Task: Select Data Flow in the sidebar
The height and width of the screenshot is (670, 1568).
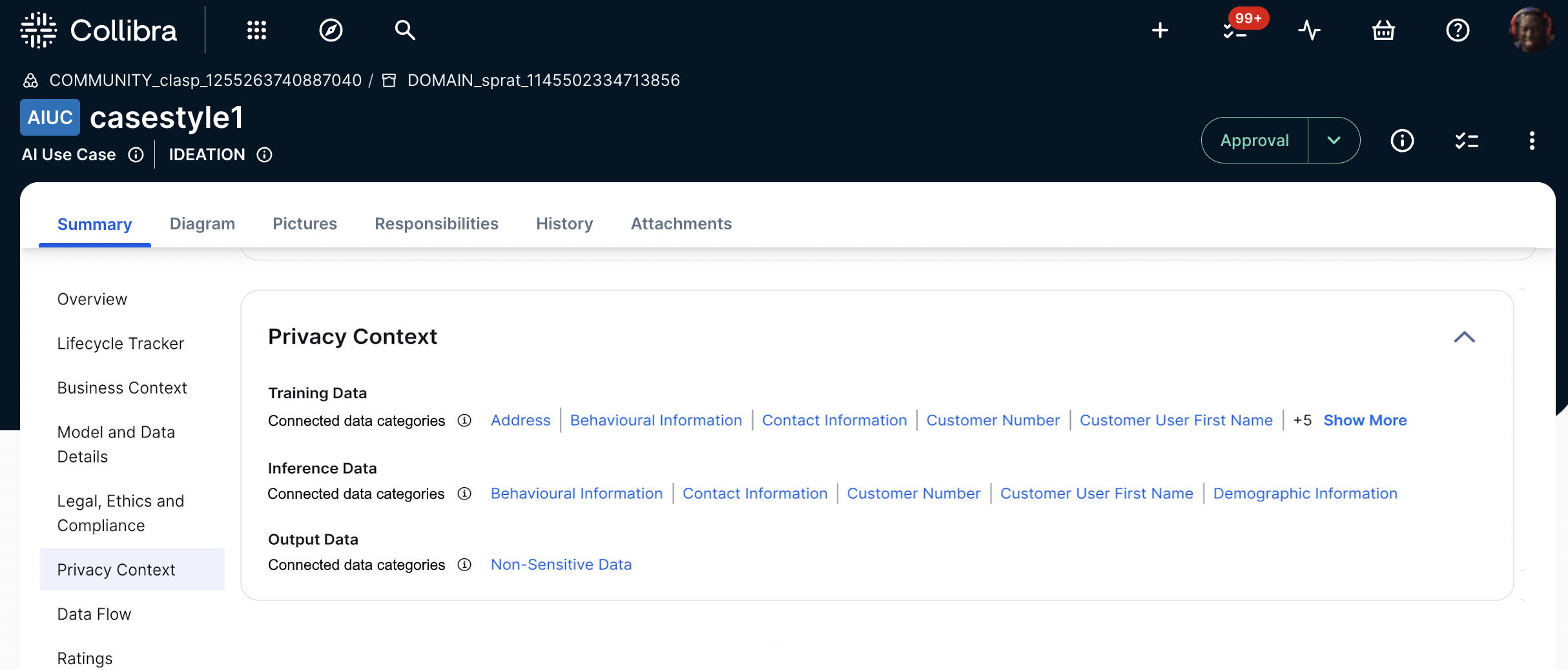Action: [x=94, y=614]
